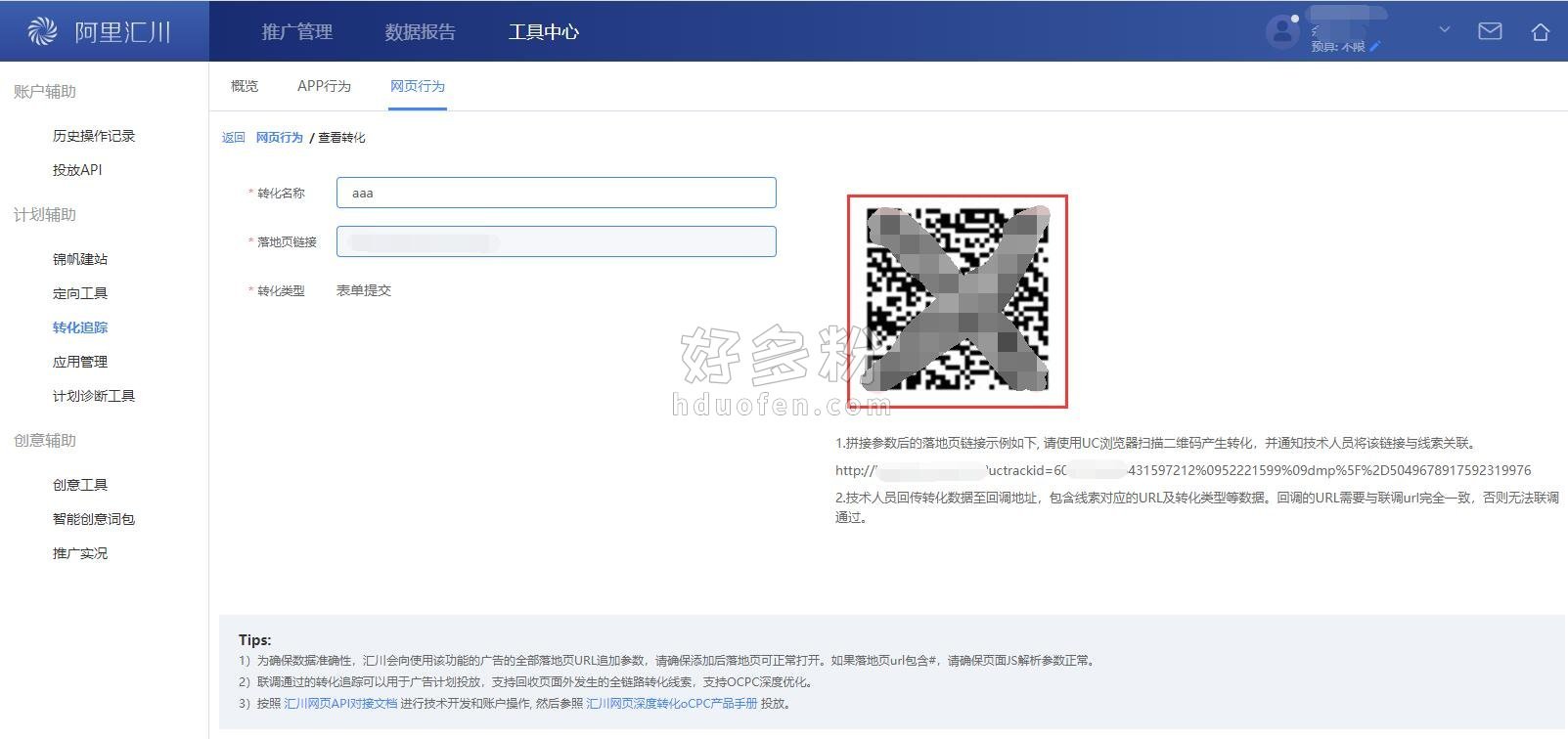Viewport: 1568px width, 739px height.
Task: Click the 阿里汇川 logo icon
Action: (x=42, y=31)
